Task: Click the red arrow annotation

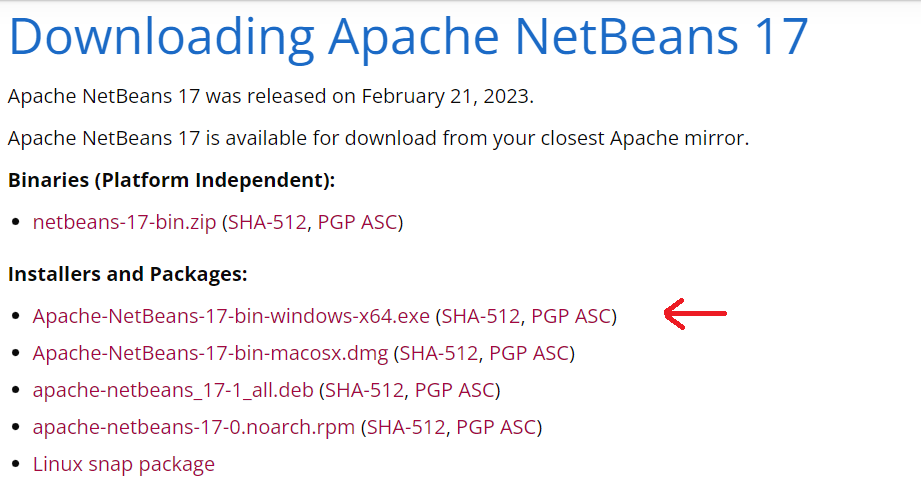Action: point(696,315)
